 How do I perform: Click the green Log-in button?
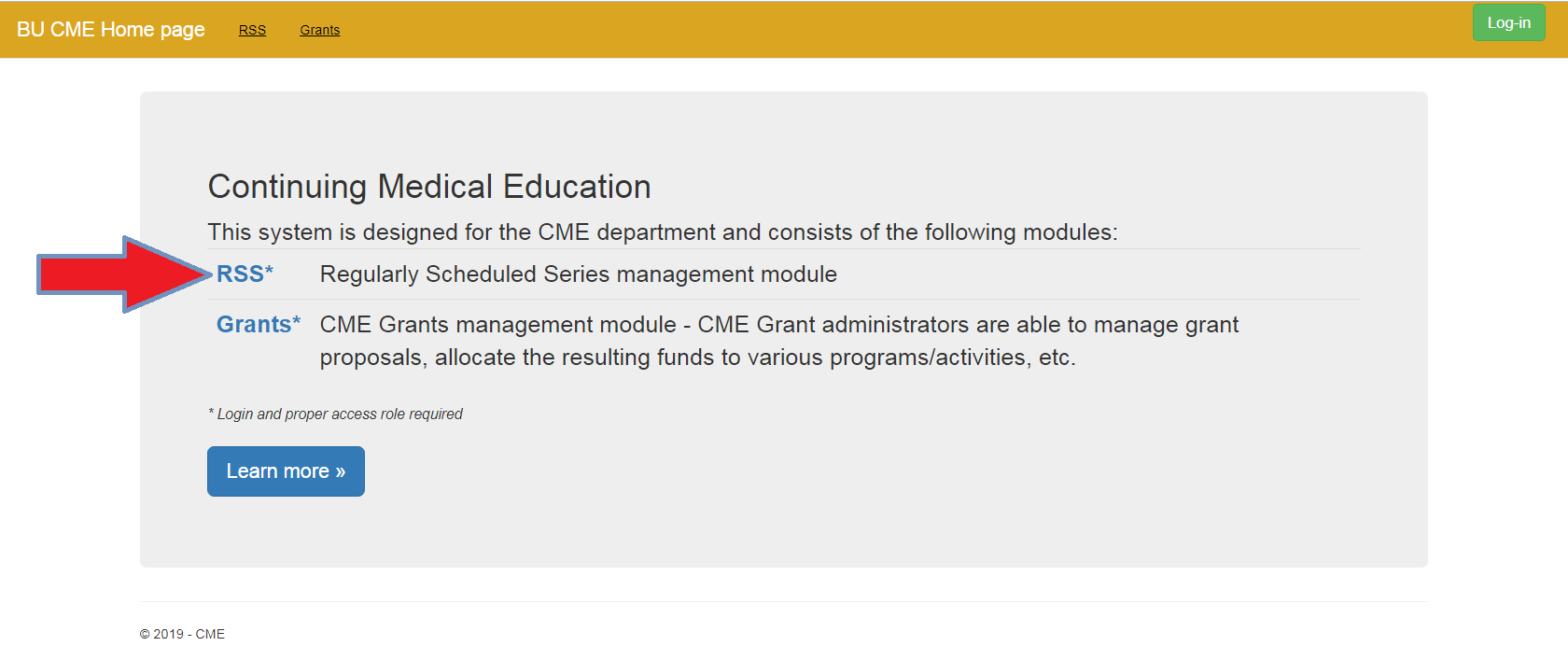pos(1508,23)
